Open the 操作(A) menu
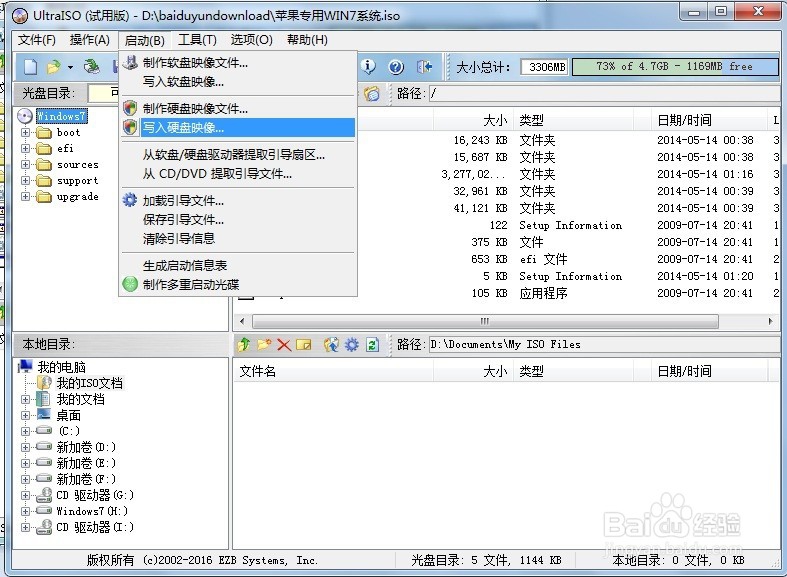The width and height of the screenshot is (787, 577). pyautogui.click(x=89, y=40)
